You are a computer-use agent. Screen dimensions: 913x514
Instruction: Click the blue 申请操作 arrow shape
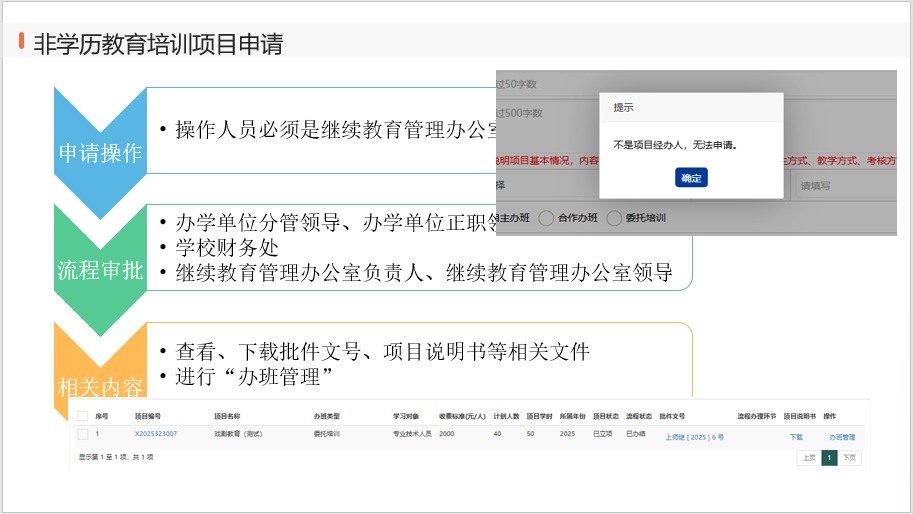100,152
